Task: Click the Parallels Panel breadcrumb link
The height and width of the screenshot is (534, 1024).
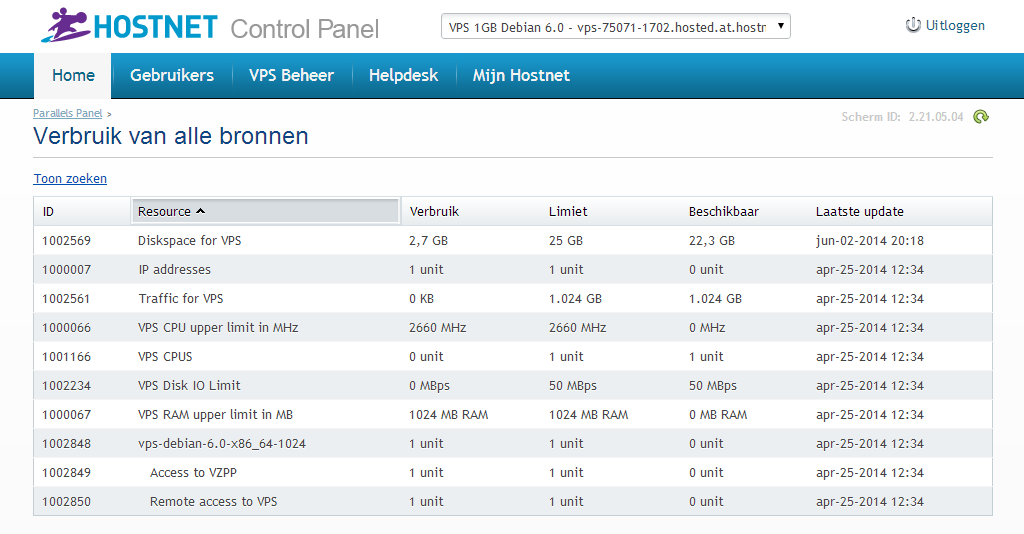Action: pos(68,113)
